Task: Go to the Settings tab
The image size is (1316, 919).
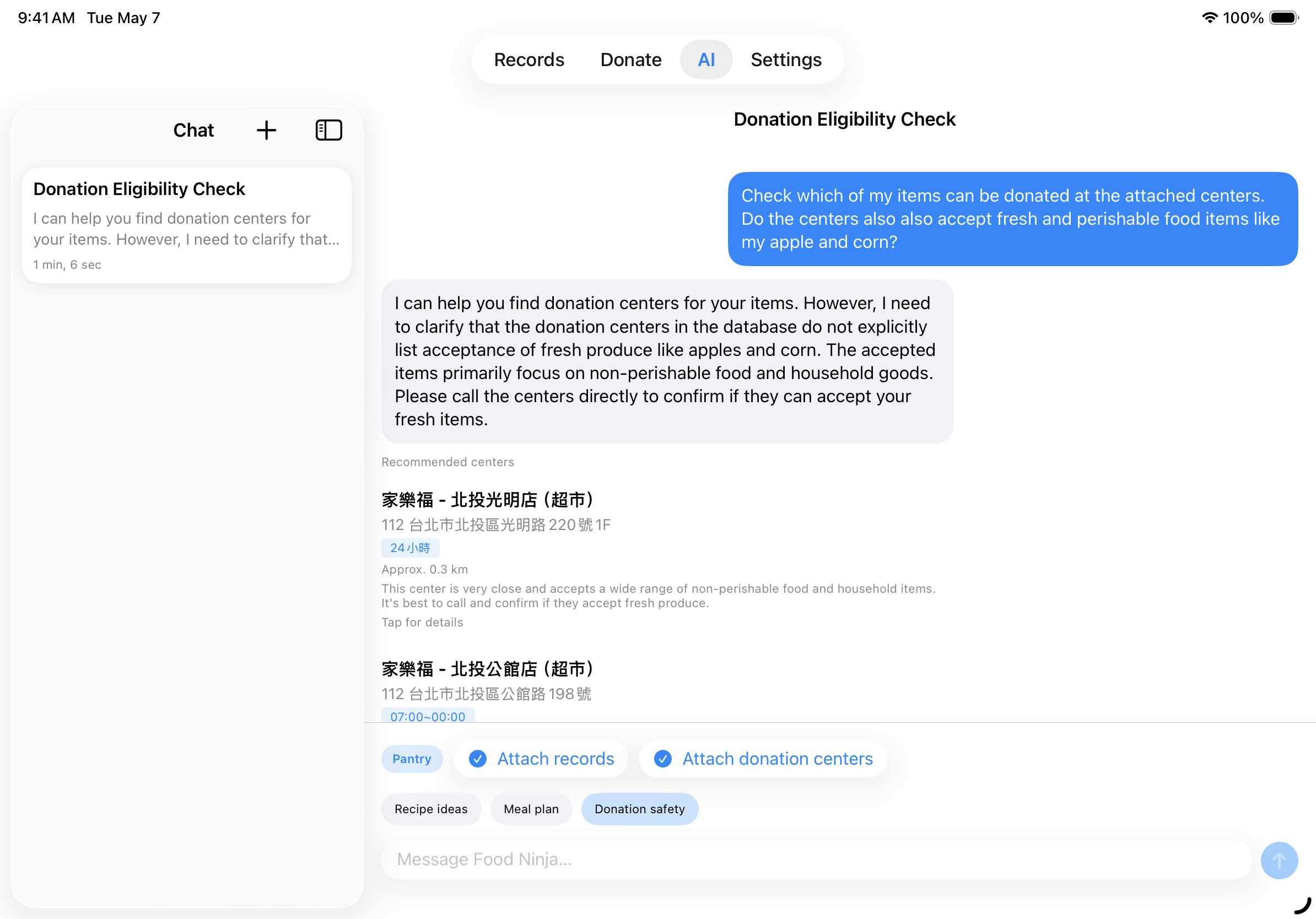Action: tap(785, 60)
